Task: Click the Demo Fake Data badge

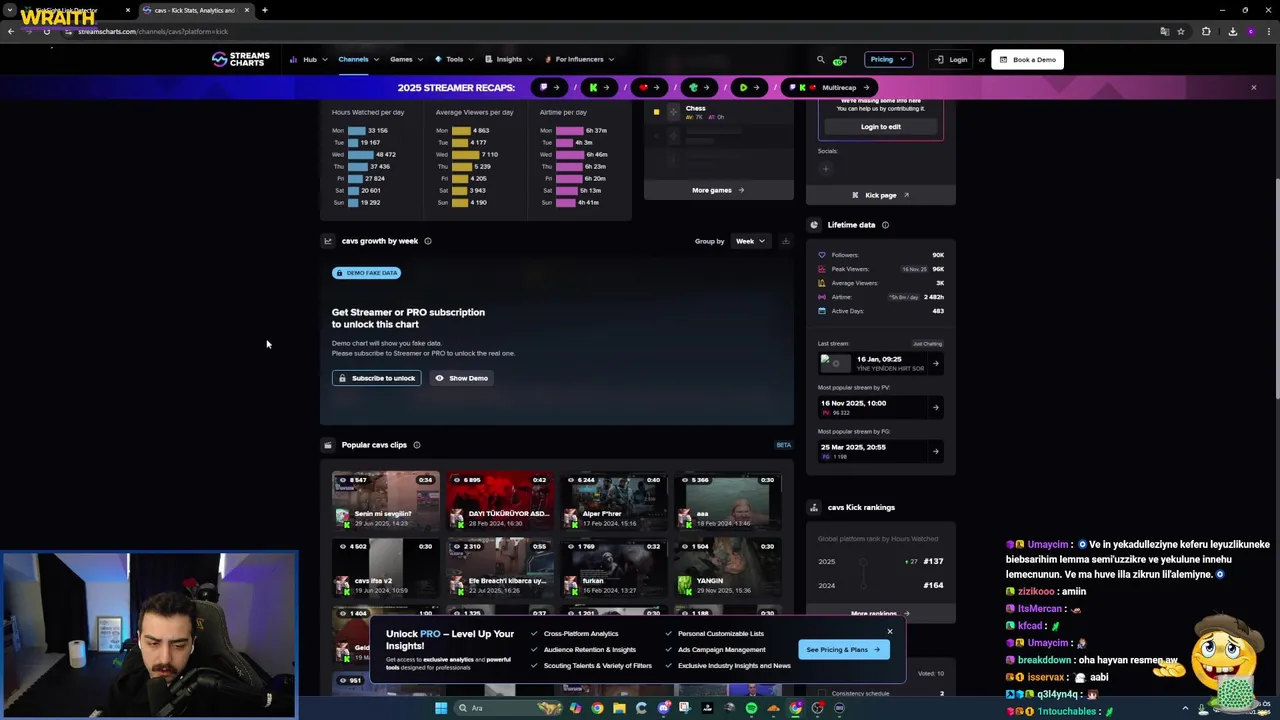Action: coord(367,273)
